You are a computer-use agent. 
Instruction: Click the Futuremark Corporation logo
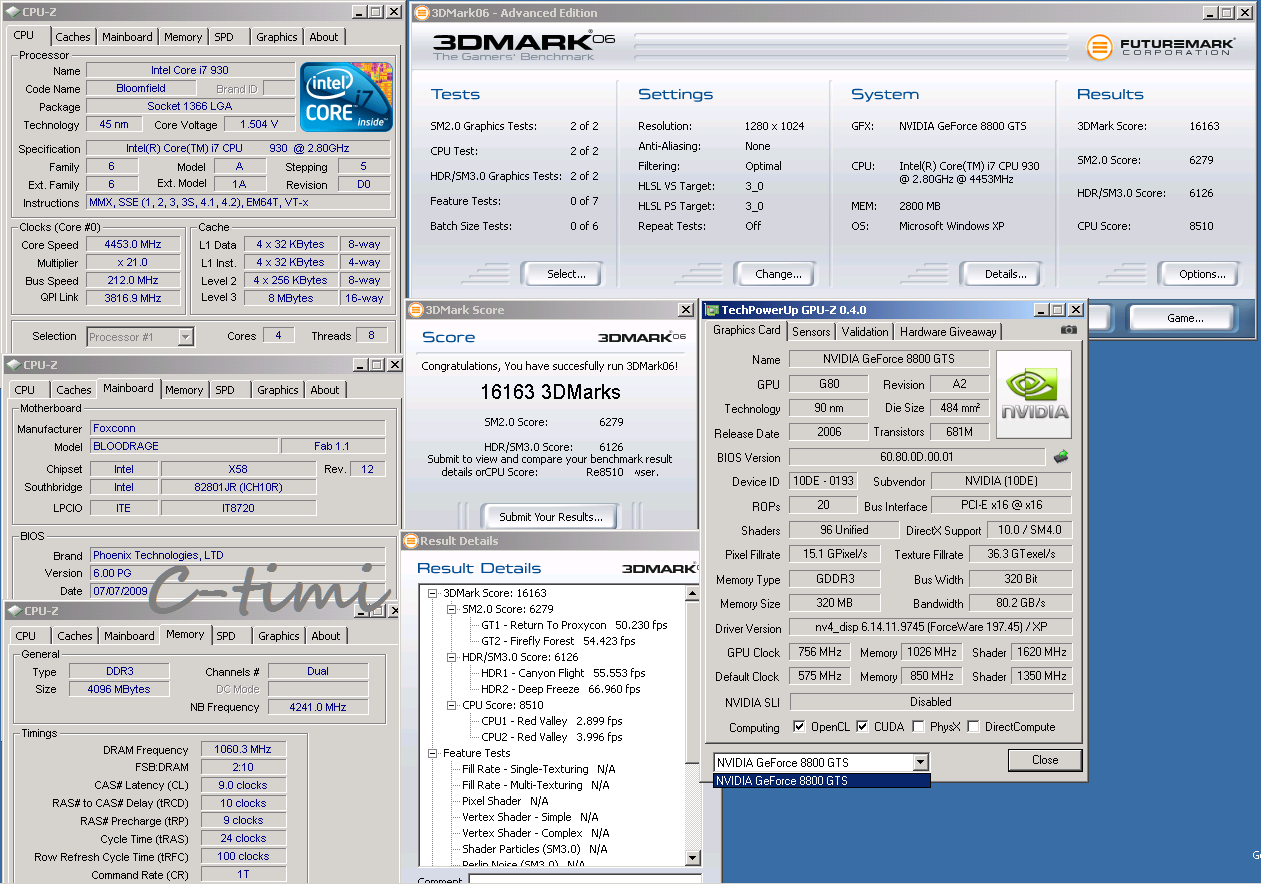point(1161,47)
